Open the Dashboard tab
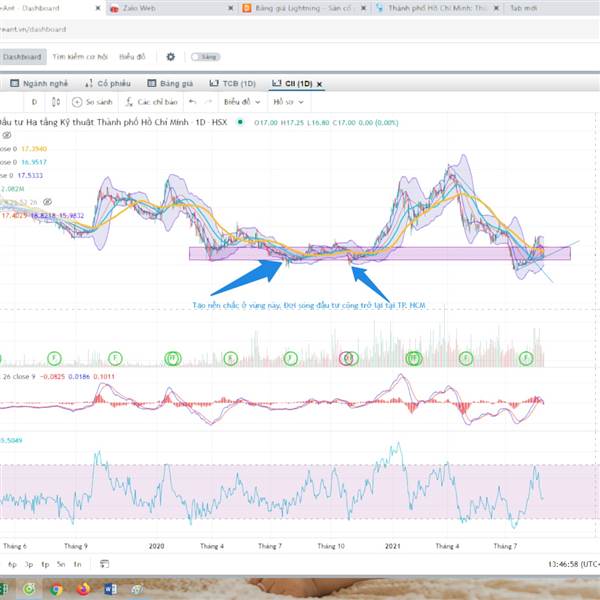 [23, 57]
